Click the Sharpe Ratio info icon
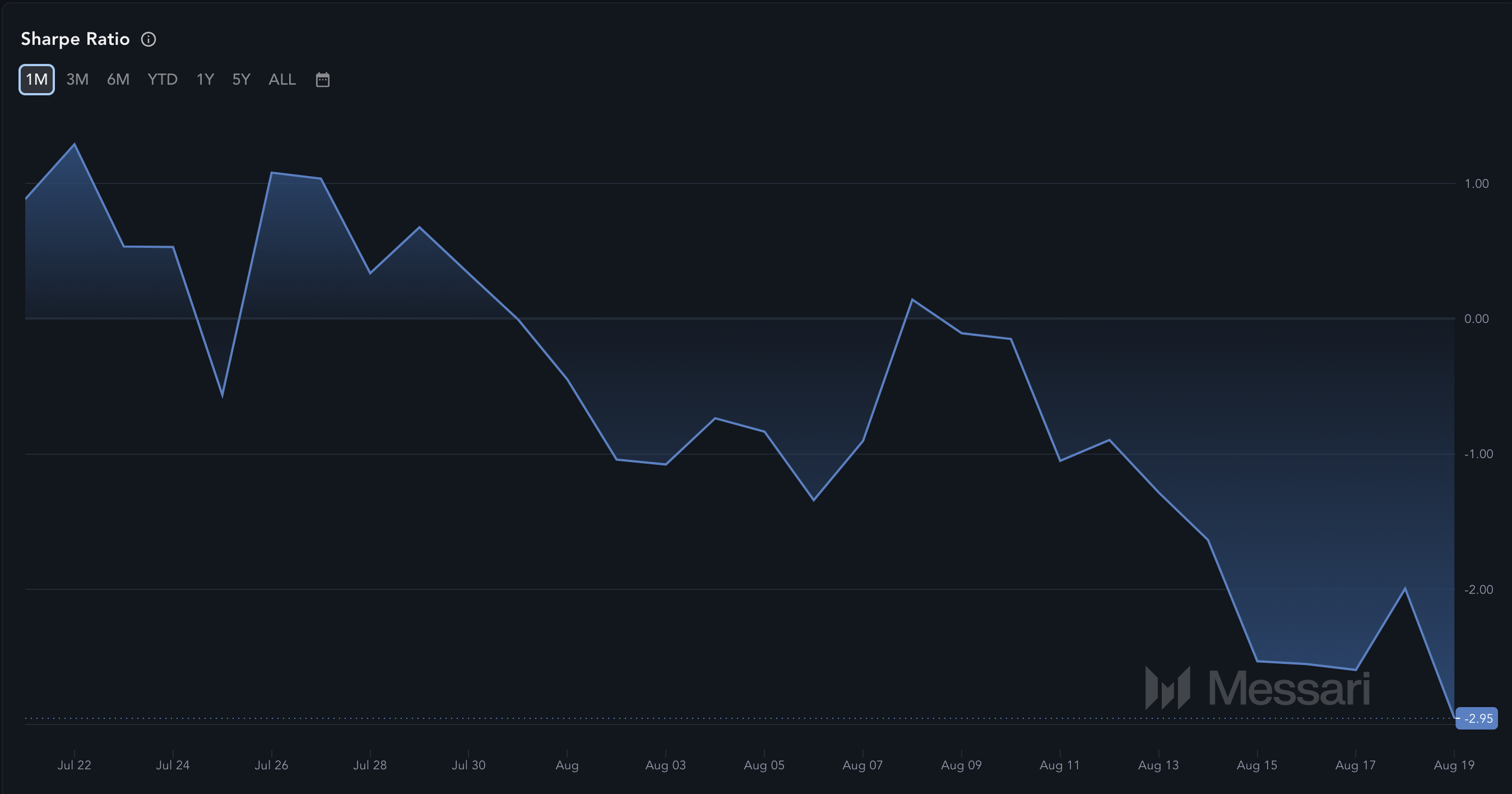 (149, 39)
